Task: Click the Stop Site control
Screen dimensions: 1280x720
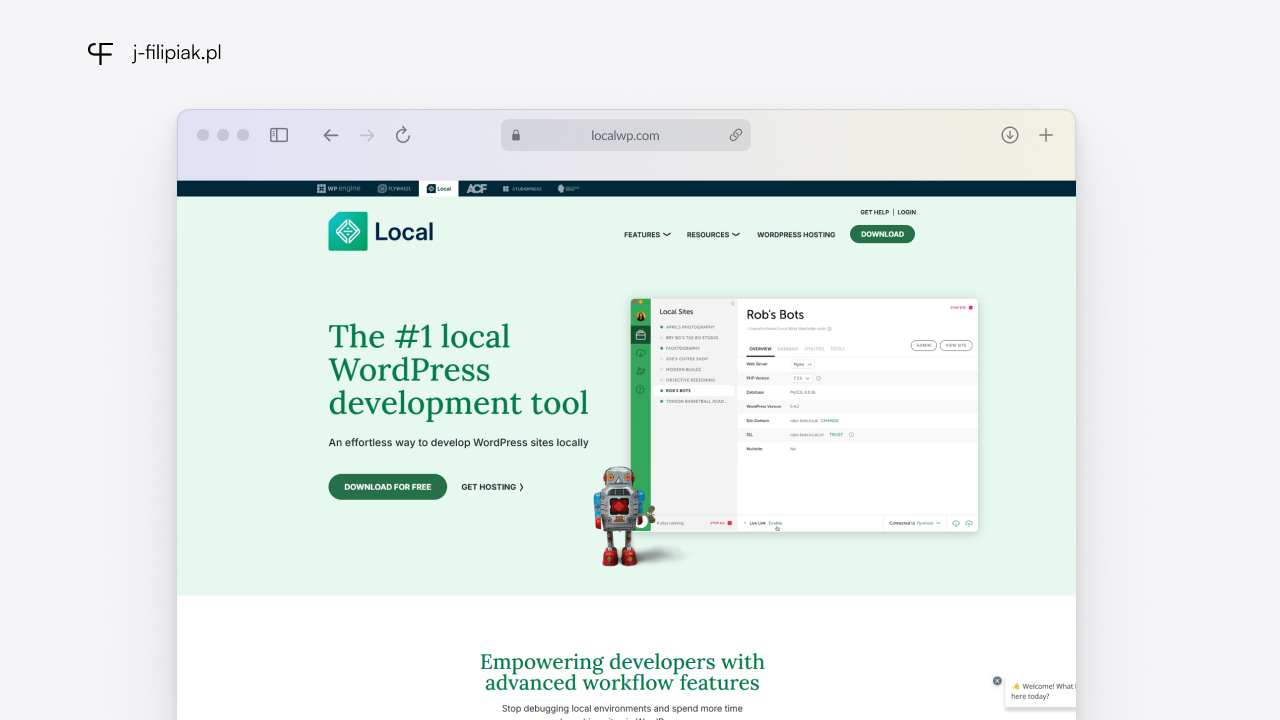Action: pos(962,307)
